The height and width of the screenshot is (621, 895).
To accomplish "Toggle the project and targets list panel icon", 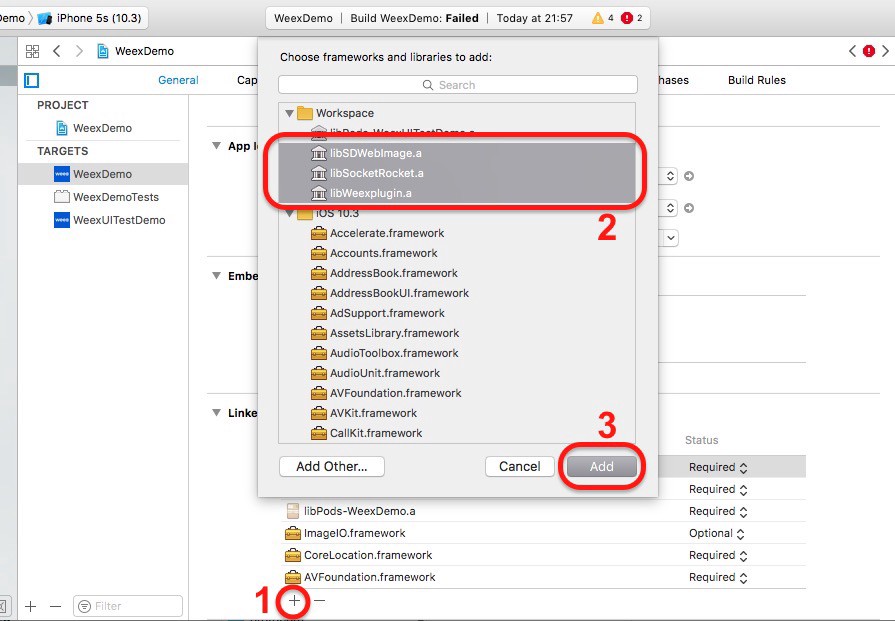I will pyautogui.click(x=32, y=80).
